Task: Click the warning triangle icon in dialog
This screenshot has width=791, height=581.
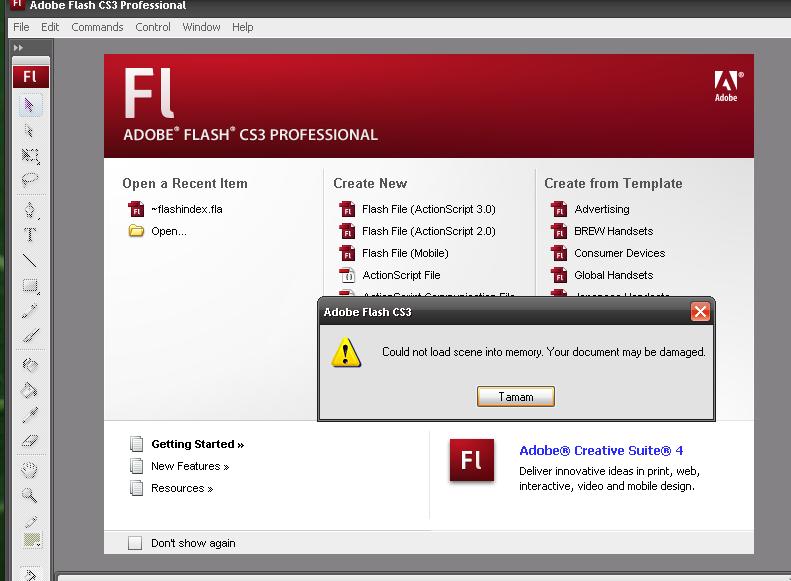Action: coord(346,352)
